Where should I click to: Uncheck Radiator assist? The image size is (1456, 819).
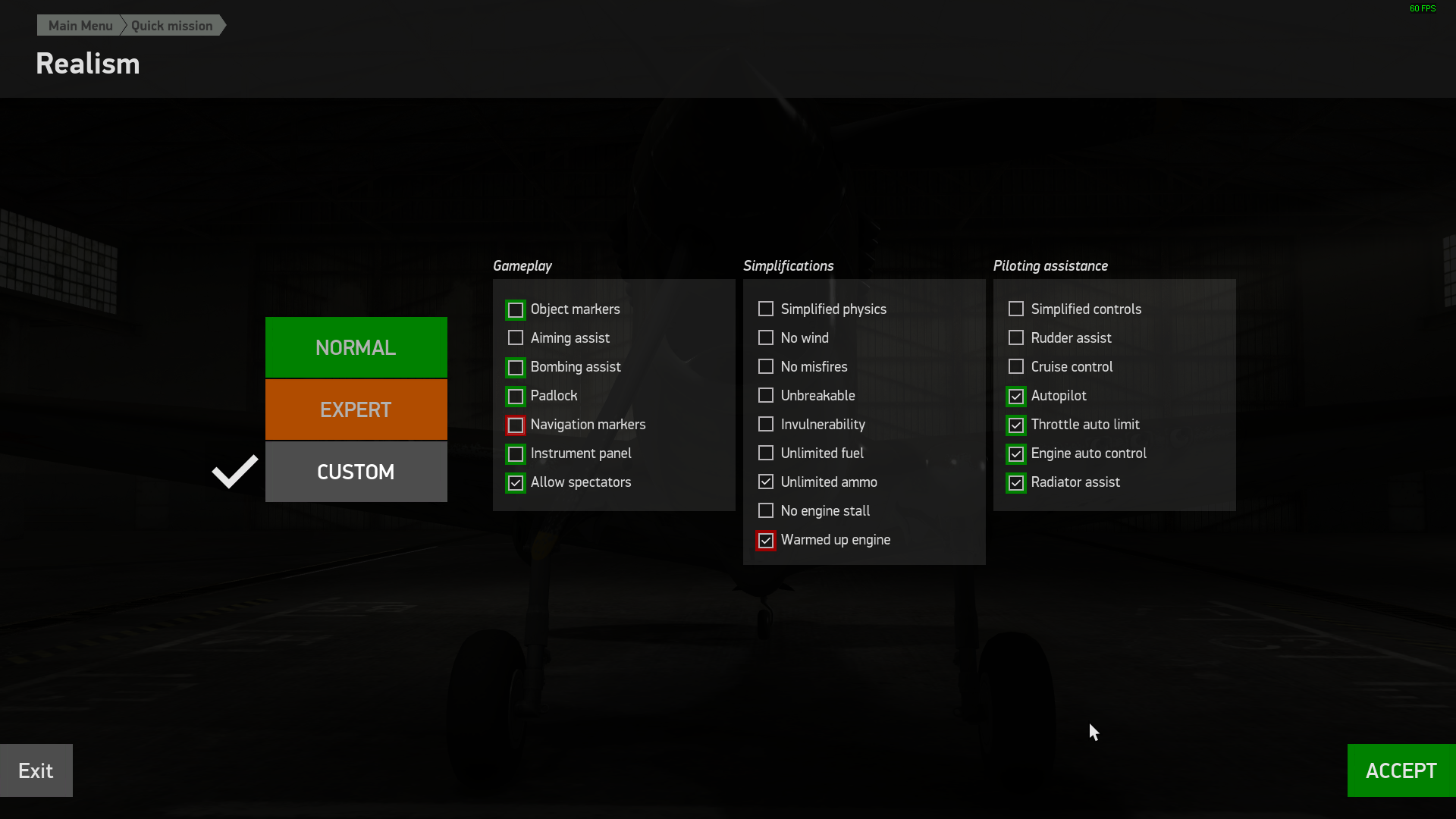click(1016, 483)
